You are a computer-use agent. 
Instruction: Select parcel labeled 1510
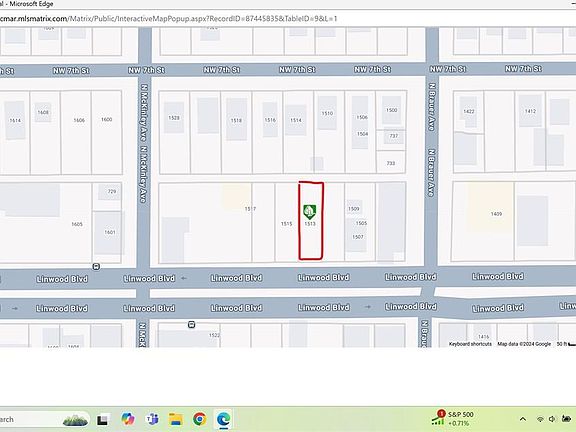(x=327, y=114)
